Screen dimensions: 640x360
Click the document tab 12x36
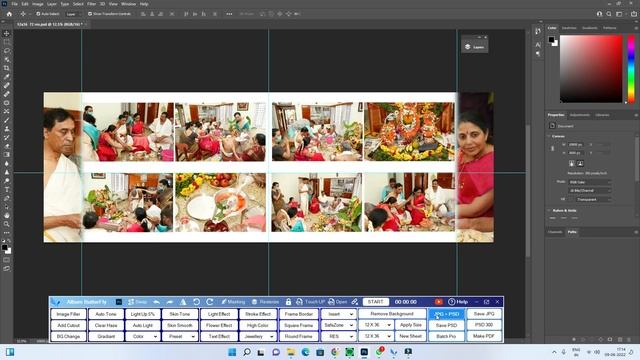tap(50, 24)
